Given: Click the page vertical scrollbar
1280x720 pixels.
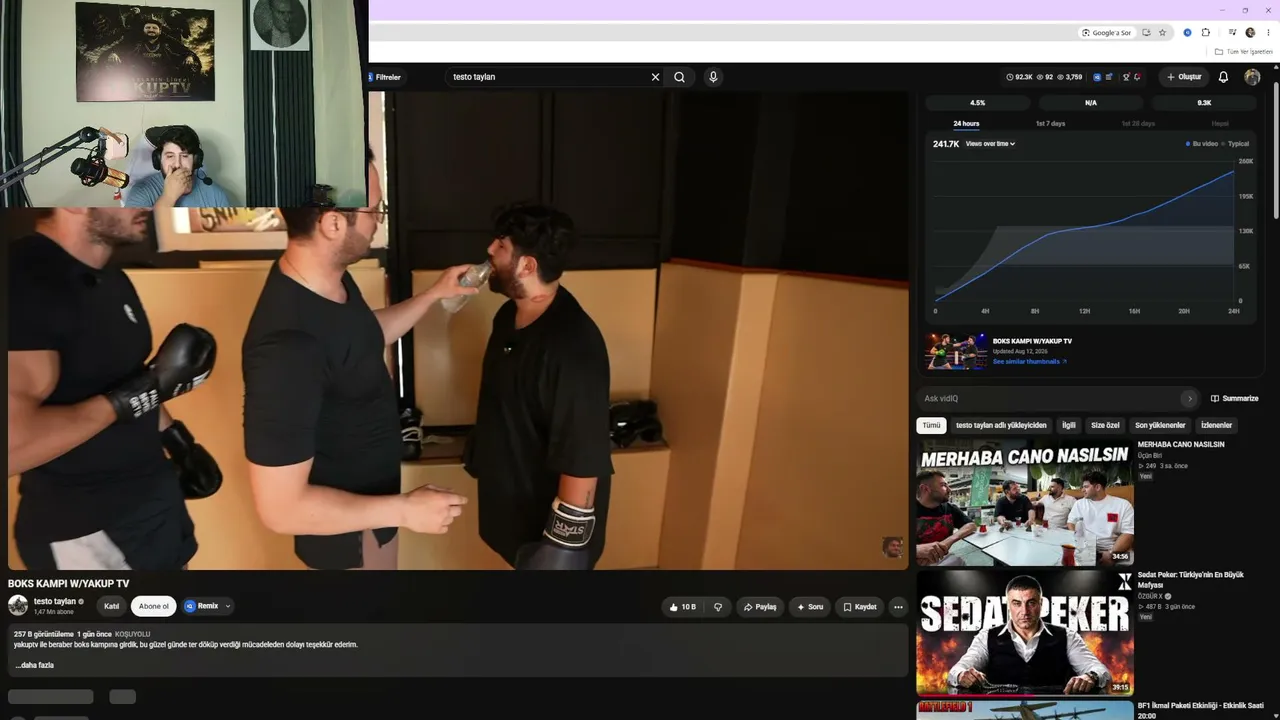Looking at the screenshot, I should pos(1275,150).
